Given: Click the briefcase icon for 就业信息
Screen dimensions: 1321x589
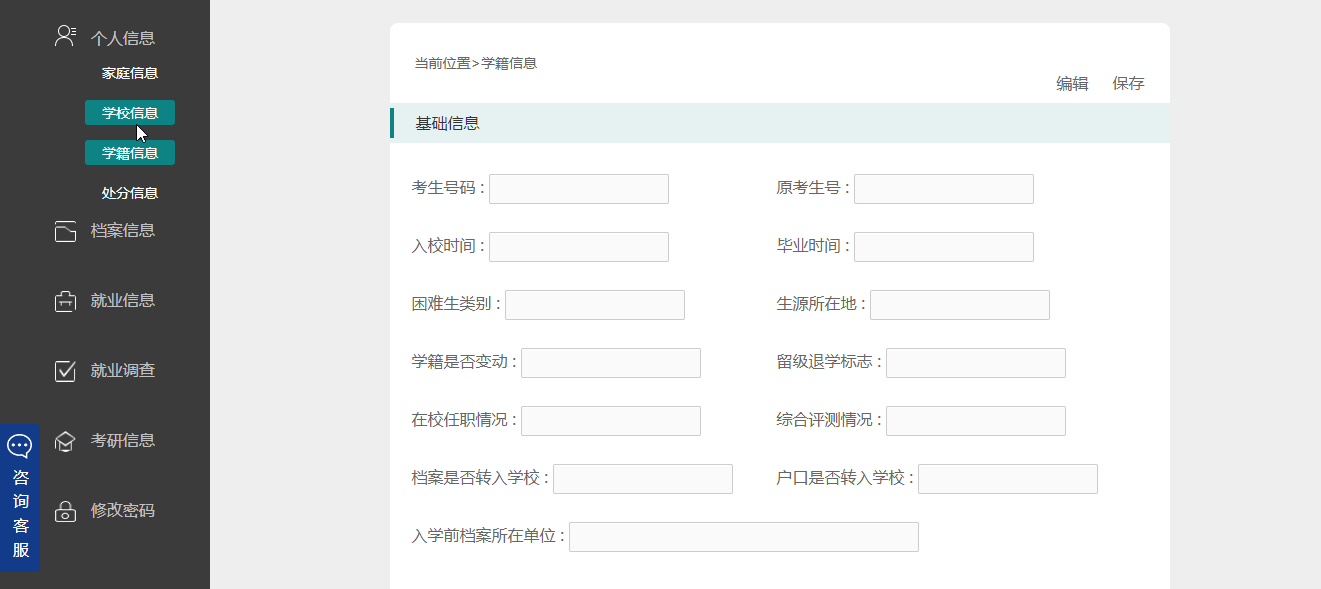Looking at the screenshot, I should click(x=65, y=301).
